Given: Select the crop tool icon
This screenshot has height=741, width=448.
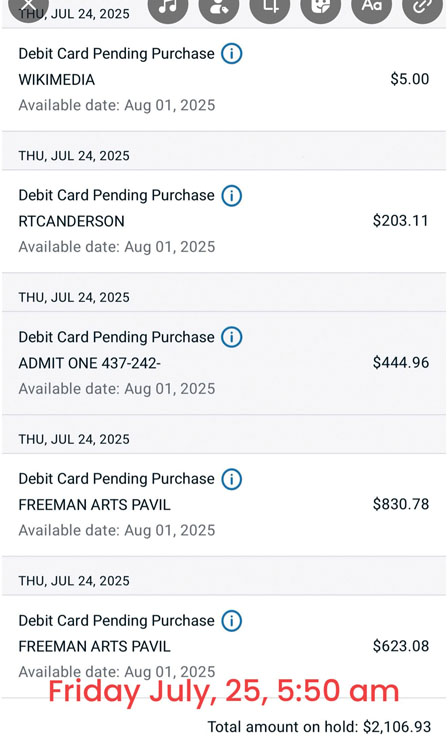Looking at the screenshot, I should 270,7.
